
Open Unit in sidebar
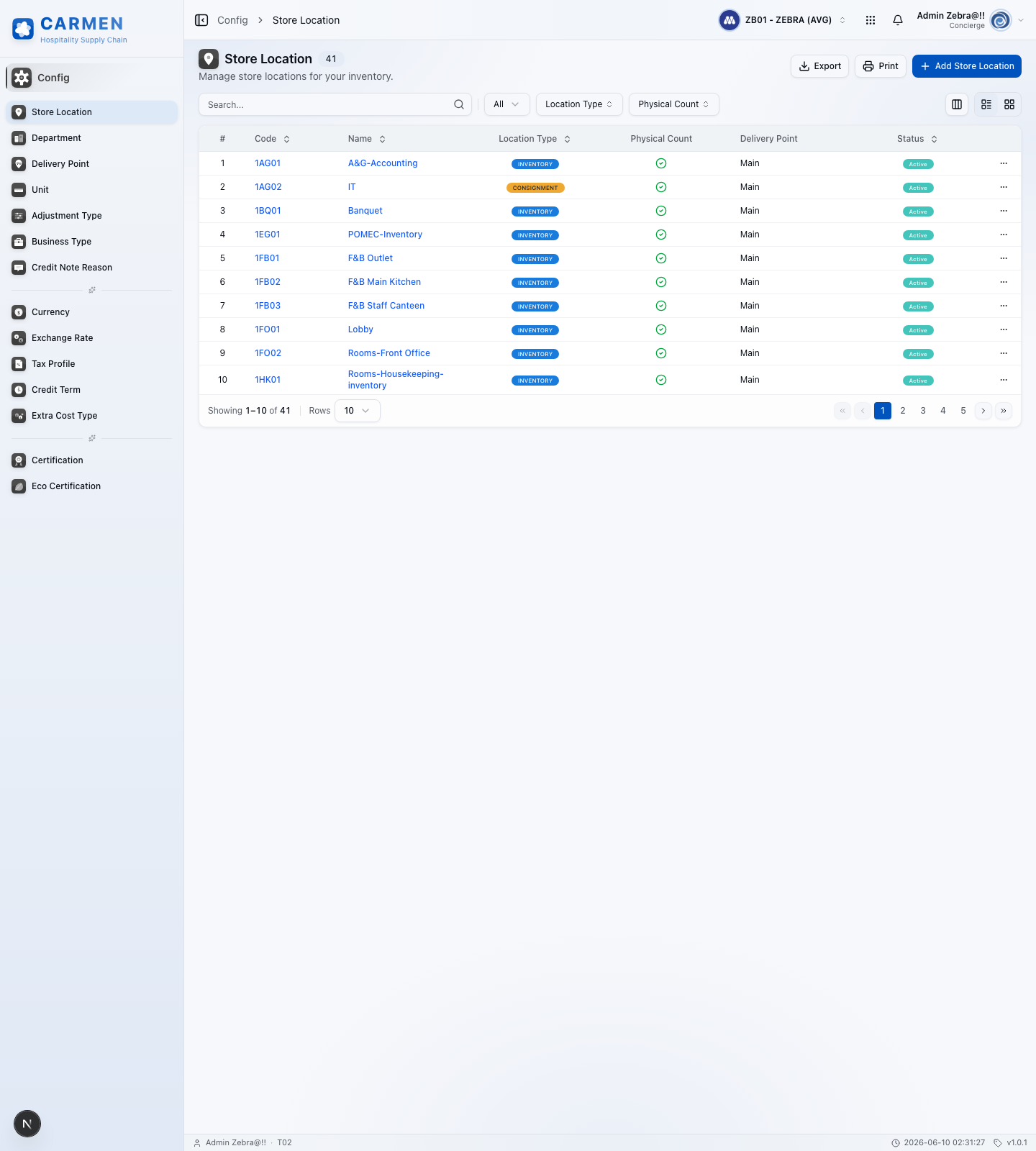click(92, 190)
